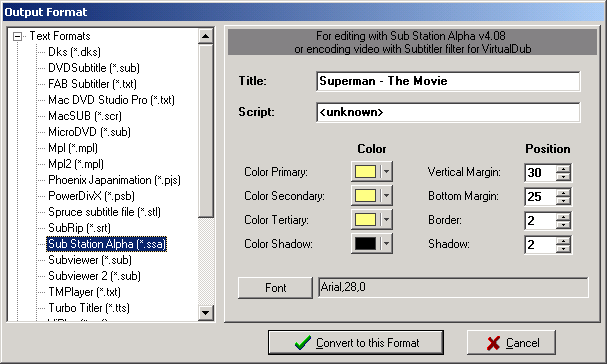Click the Font button

[275, 288]
